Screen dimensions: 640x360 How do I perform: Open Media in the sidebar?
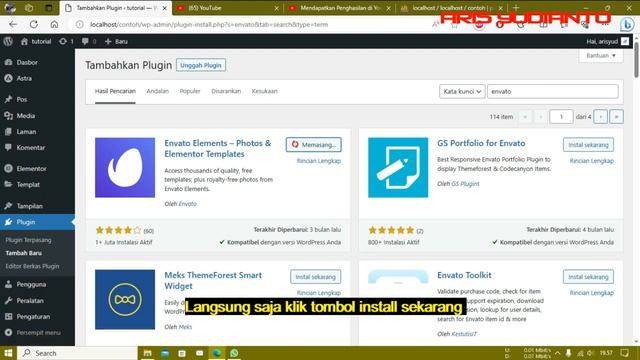click(x=25, y=116)
